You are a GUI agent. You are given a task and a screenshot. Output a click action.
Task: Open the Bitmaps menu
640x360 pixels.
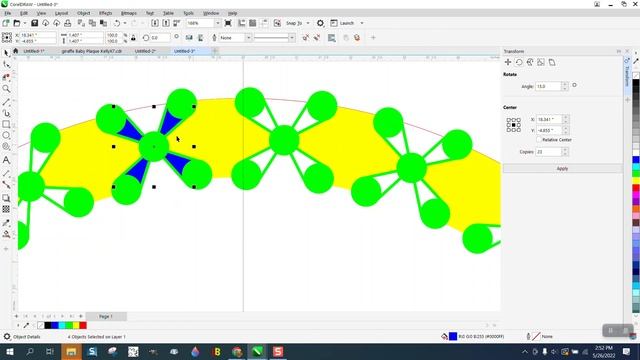coord(129,13)
